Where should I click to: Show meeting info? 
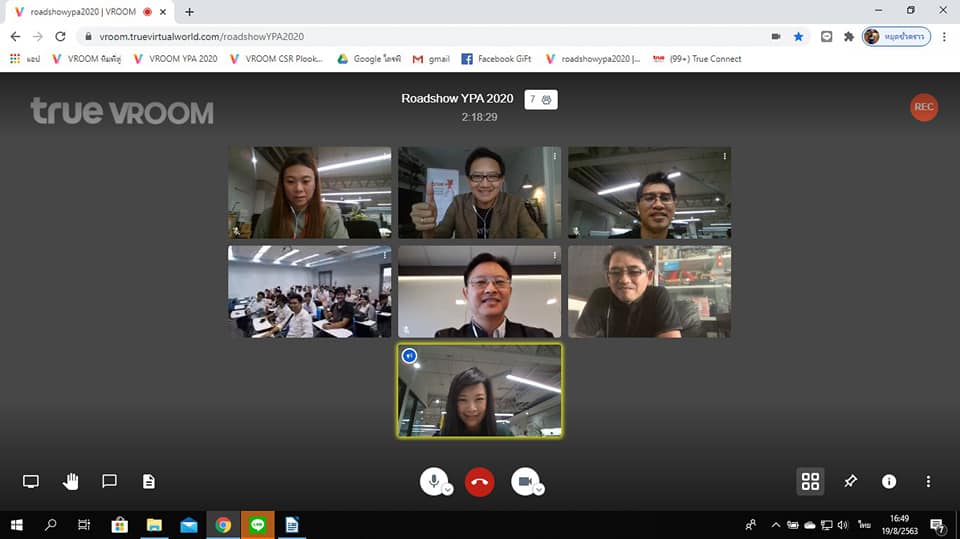point(889,482)
